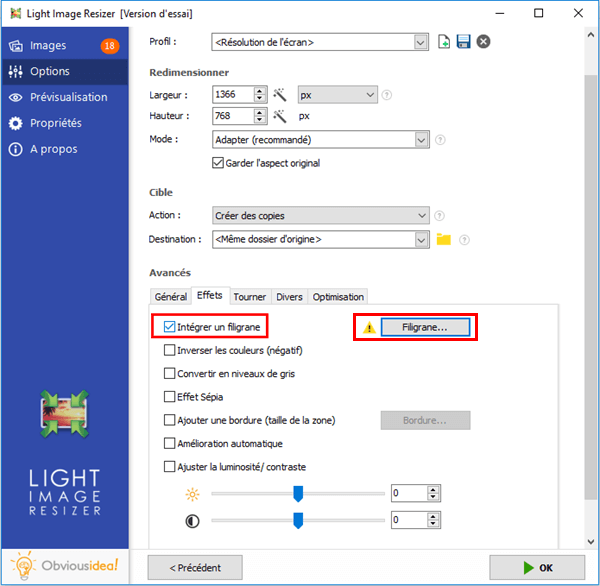Image resolution: width=600 pixels, height=586 pixels.
Task: Switch to the Général tab
Action: [x=170, y=297]
